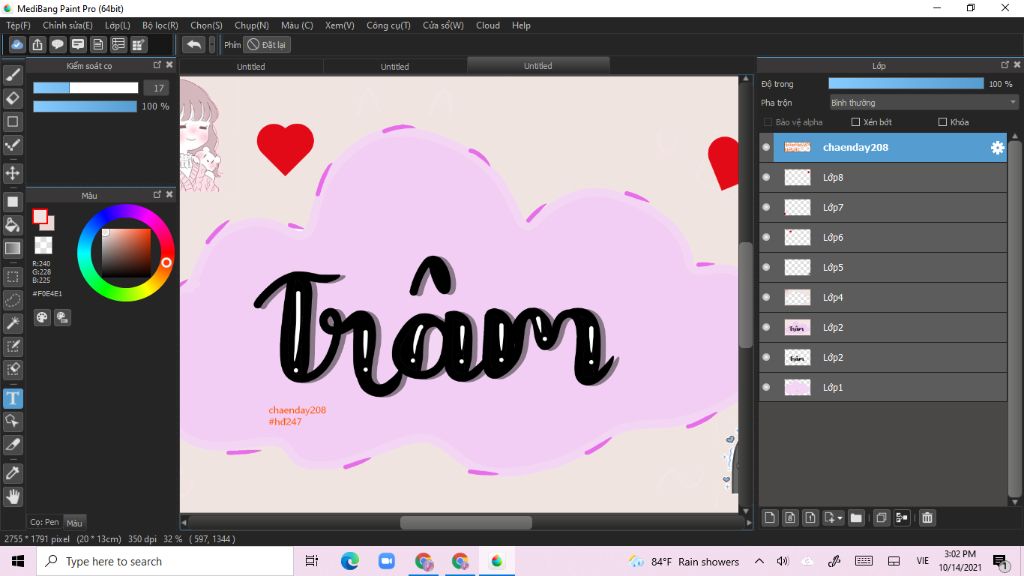Show hidden system tray icons

pyautogui.click(x=759, y=561)
